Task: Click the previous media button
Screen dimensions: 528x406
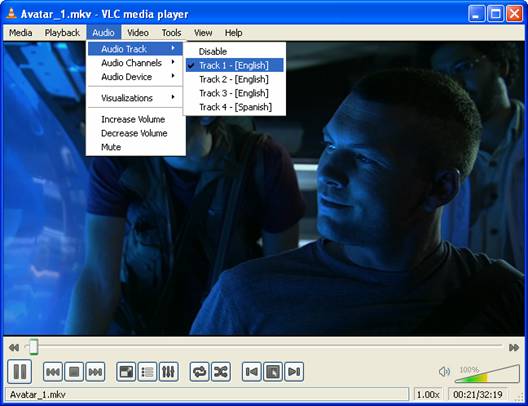Action: tap(53, 372)
